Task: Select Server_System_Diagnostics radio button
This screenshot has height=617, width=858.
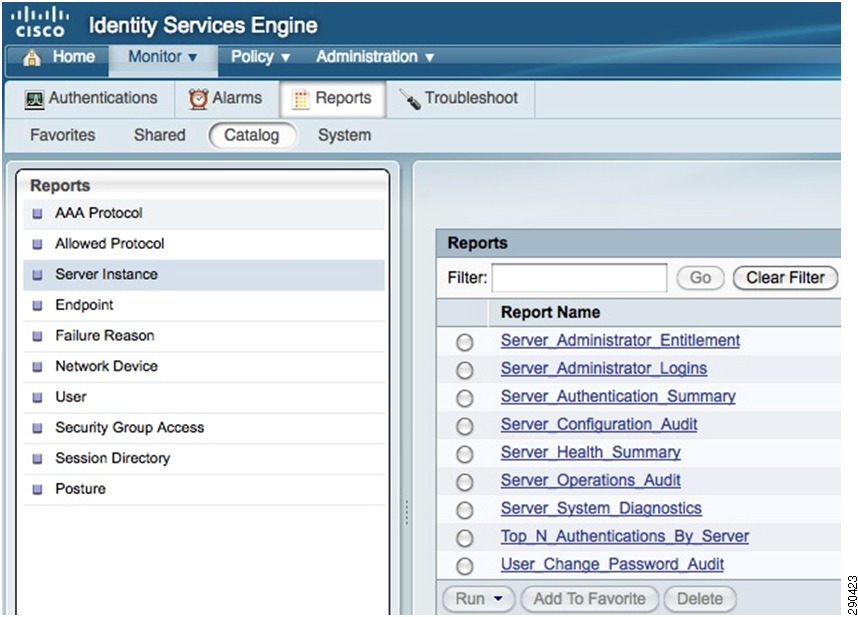Action: 465,510
